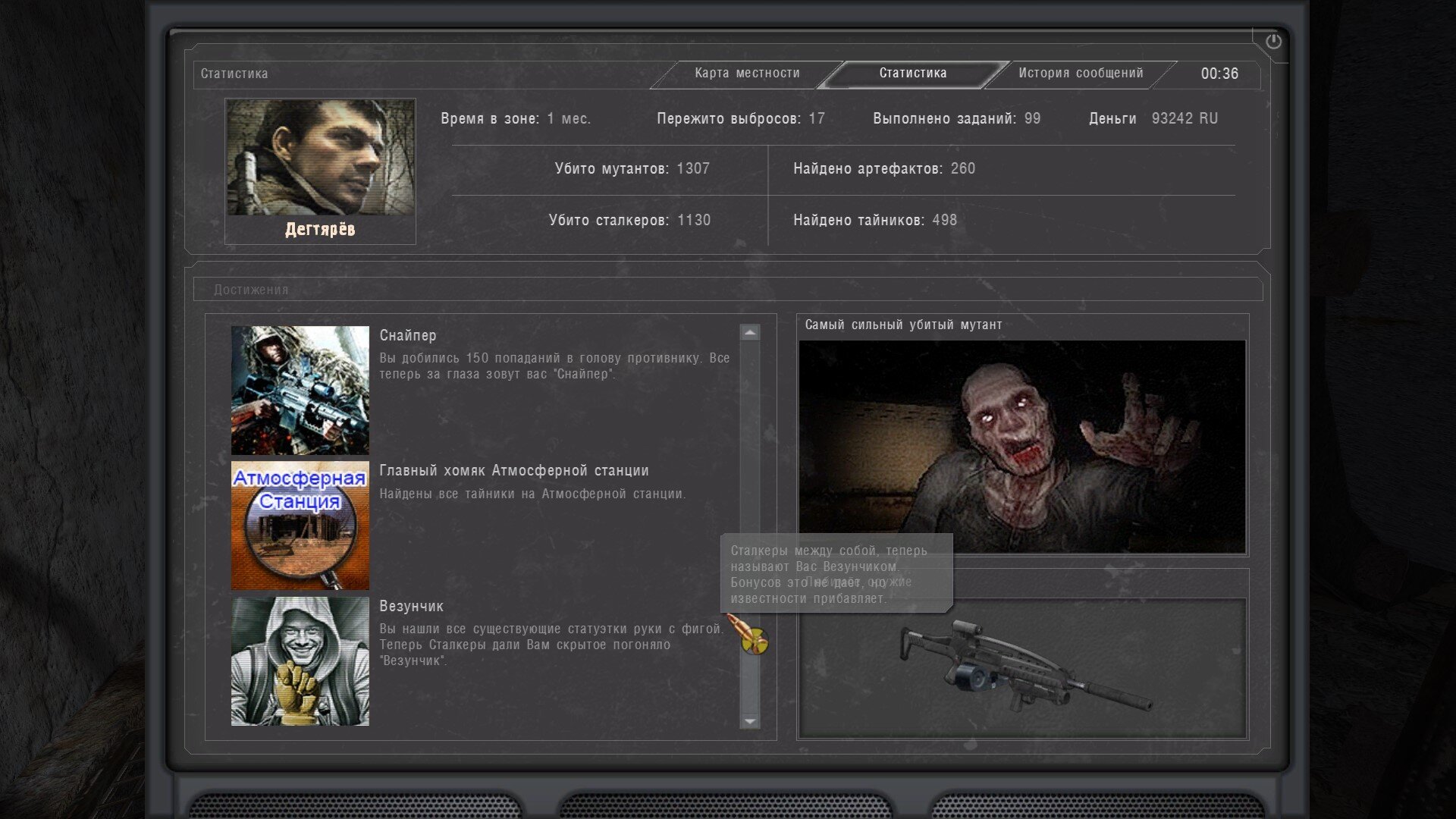Open the История сообщений tab

pos(1081,74)
